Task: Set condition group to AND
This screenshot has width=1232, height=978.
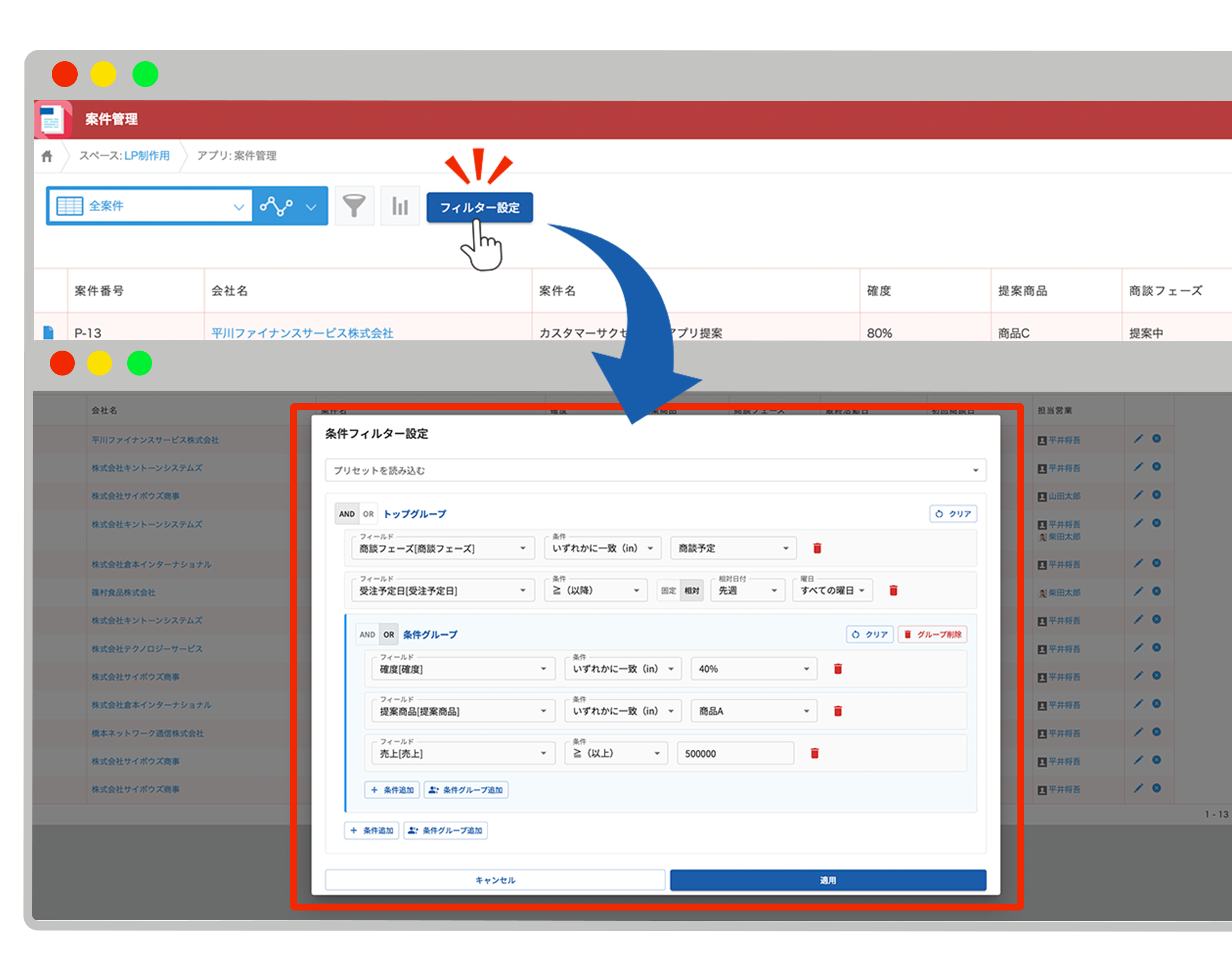Action: click(368, 634)
